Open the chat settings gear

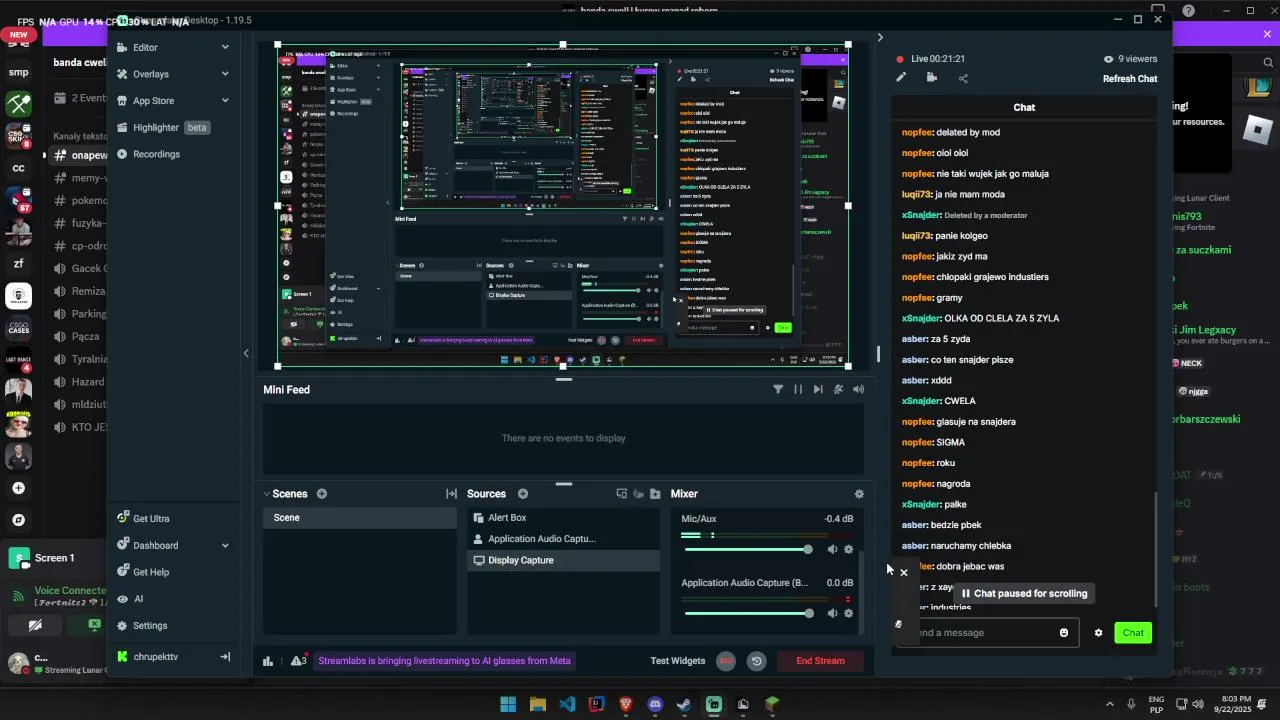(1098, 633)
